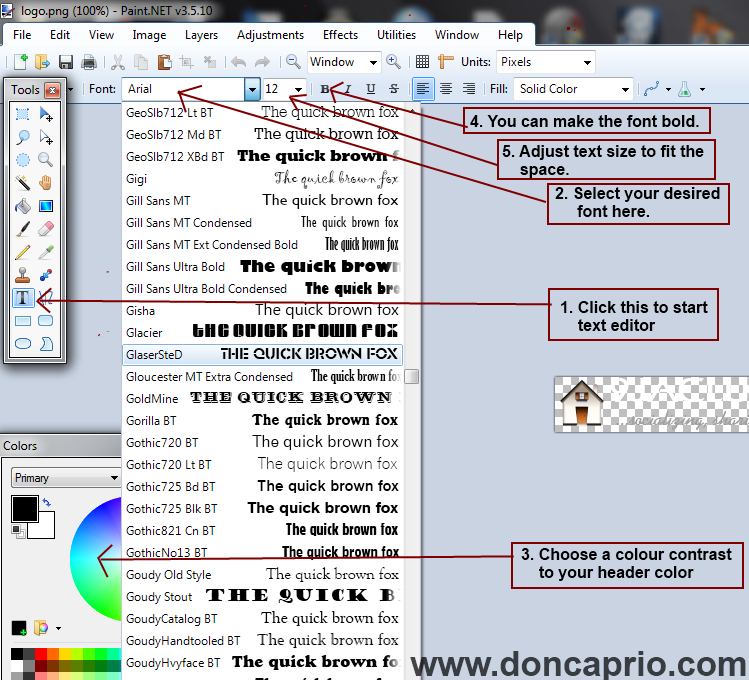Select the Rectangle Select tool

point(22,114)
